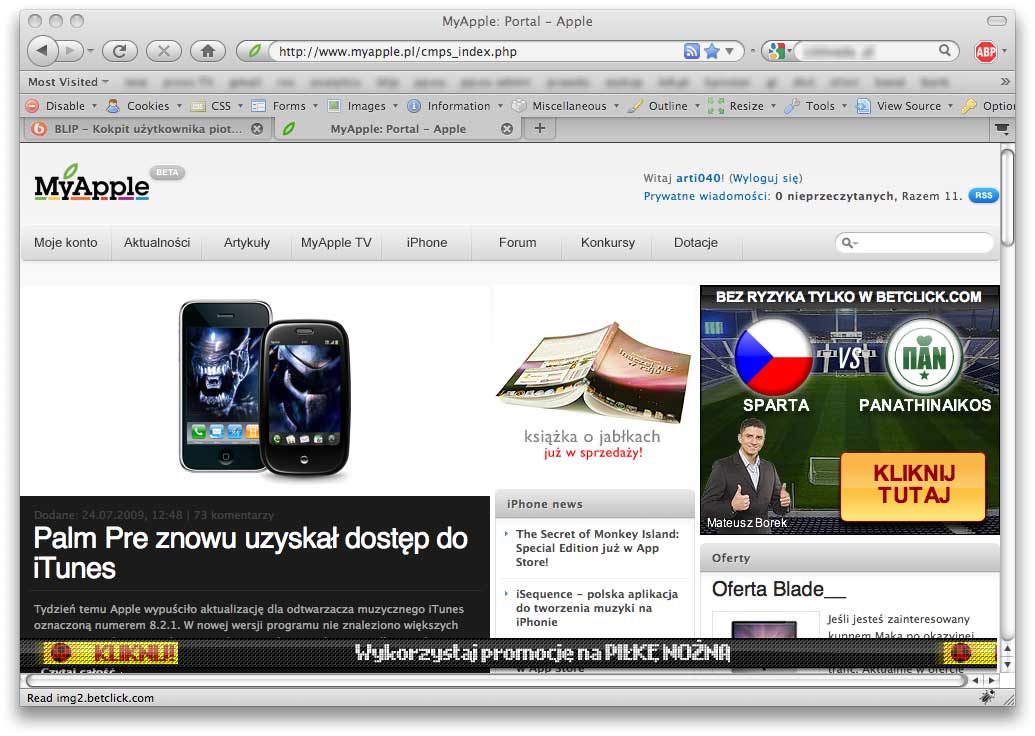Open the Dotacje navigation item
The width and height of the screenshot is (1035, 736).
tap(696, 243)
